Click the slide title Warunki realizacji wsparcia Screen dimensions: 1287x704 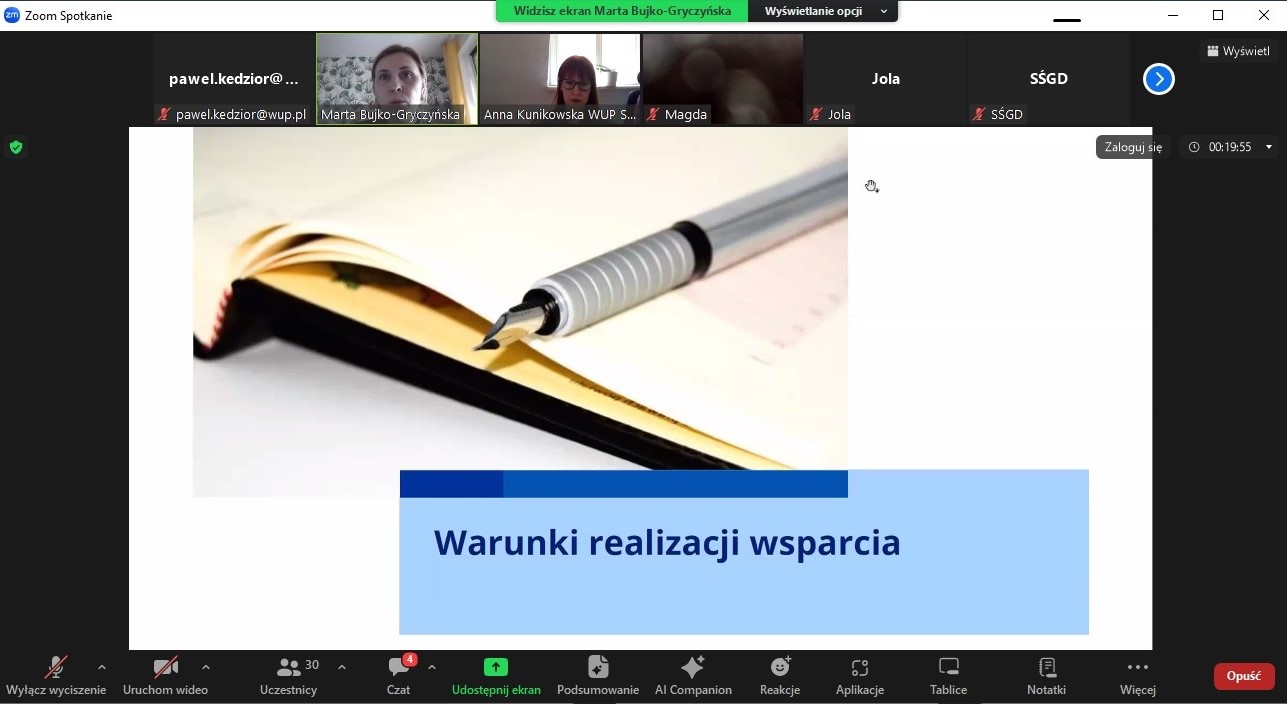point(667,543)
